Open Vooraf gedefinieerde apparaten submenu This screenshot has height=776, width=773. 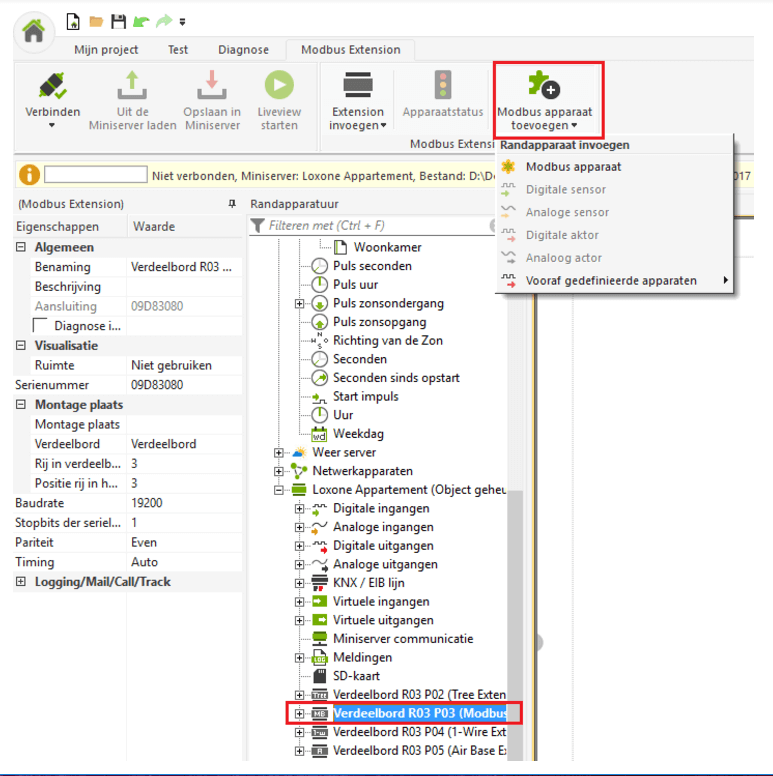pos(611,281)
